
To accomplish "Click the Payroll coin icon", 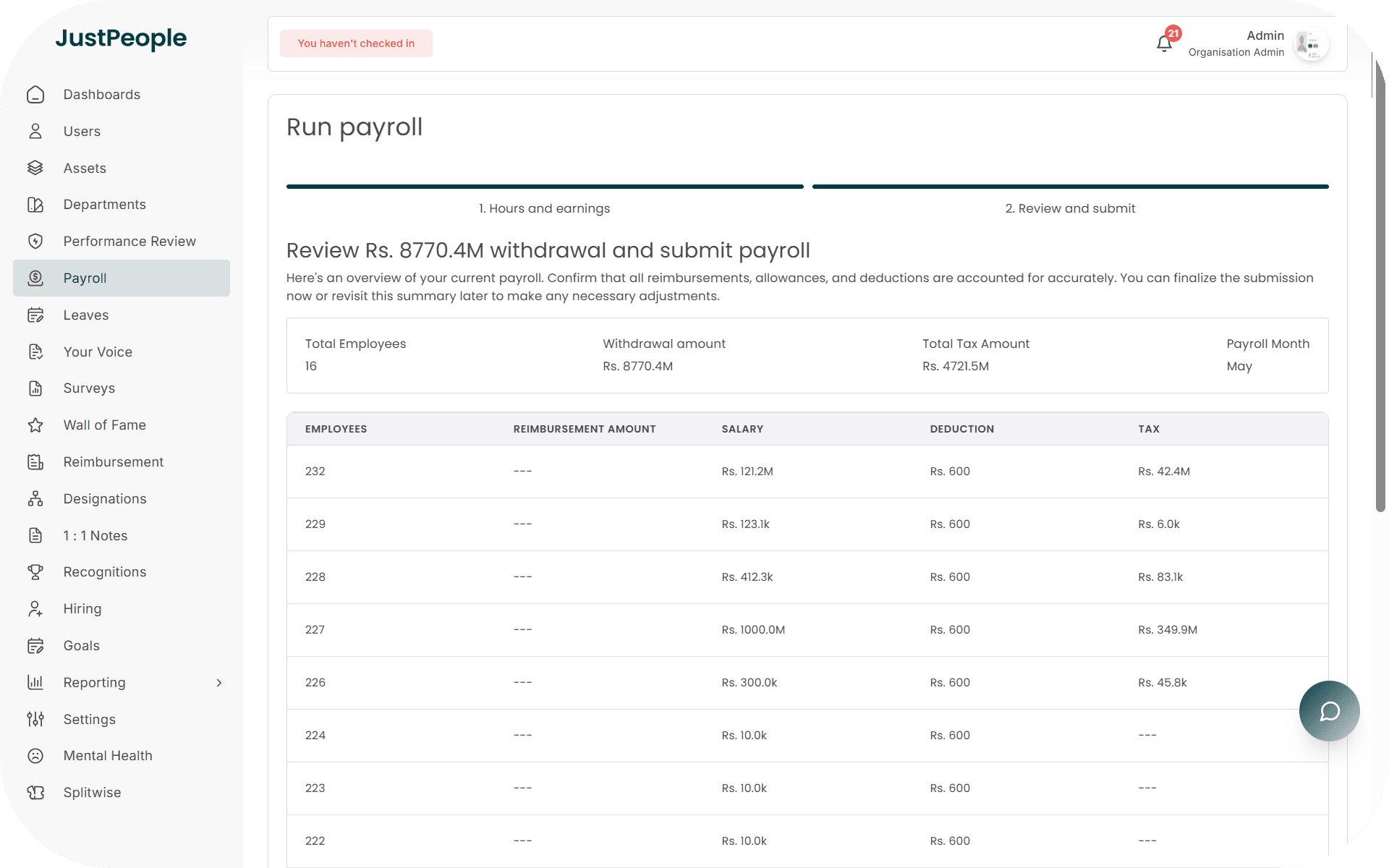I will [35, 278].
